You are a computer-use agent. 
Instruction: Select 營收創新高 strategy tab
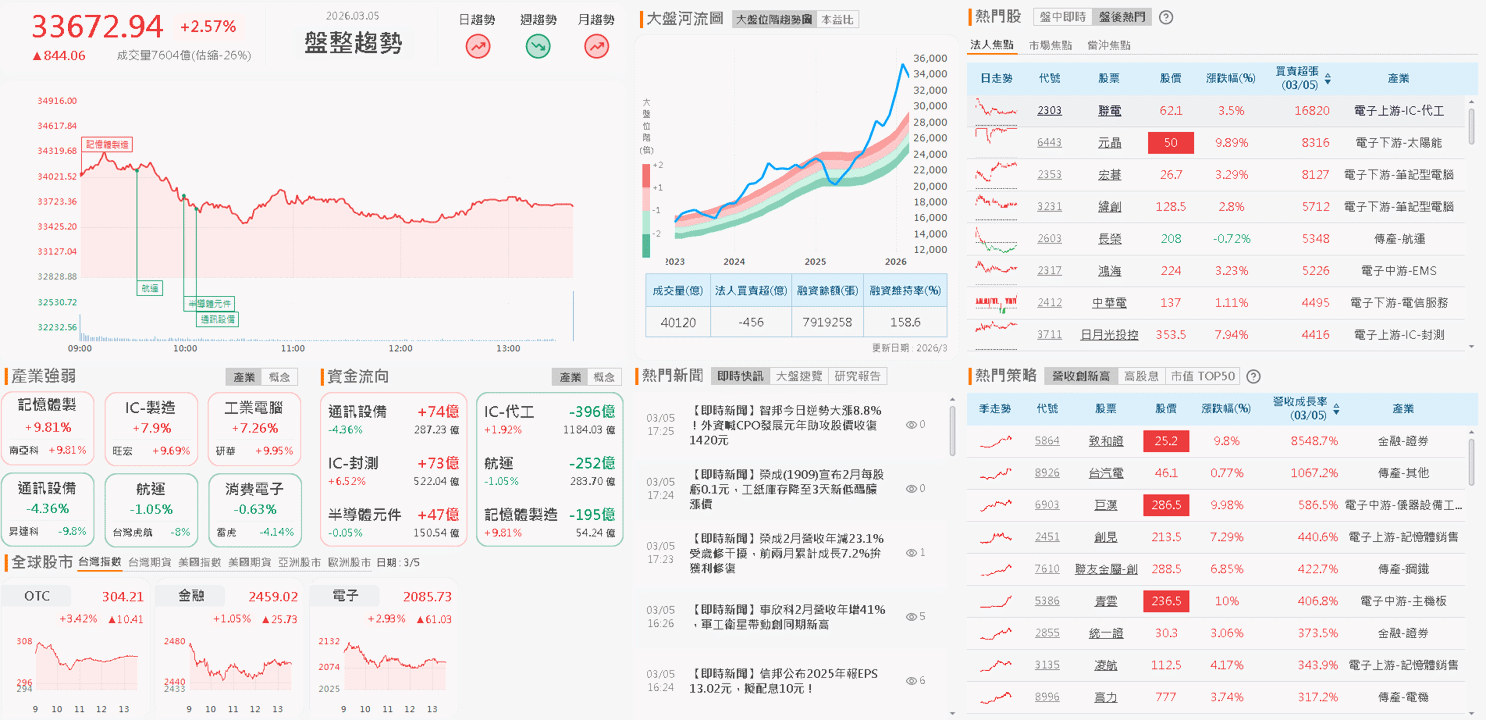[x=1081, y=376]
